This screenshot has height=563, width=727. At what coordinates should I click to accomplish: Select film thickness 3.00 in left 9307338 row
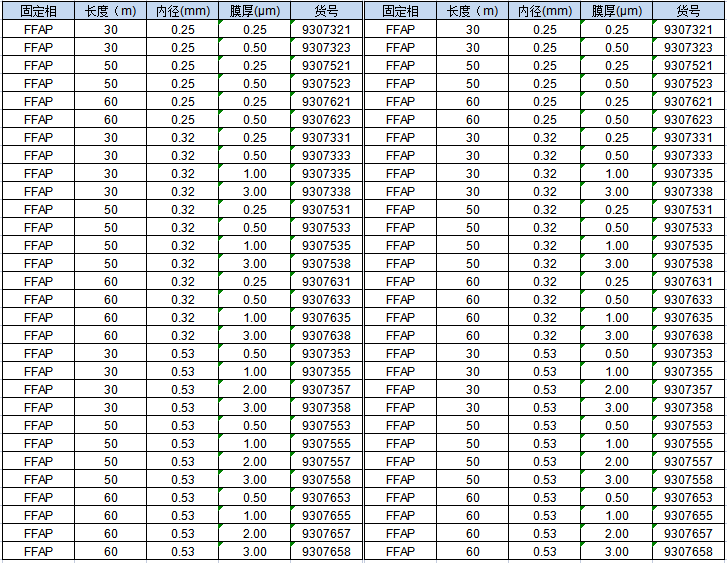tap(255, 192)
